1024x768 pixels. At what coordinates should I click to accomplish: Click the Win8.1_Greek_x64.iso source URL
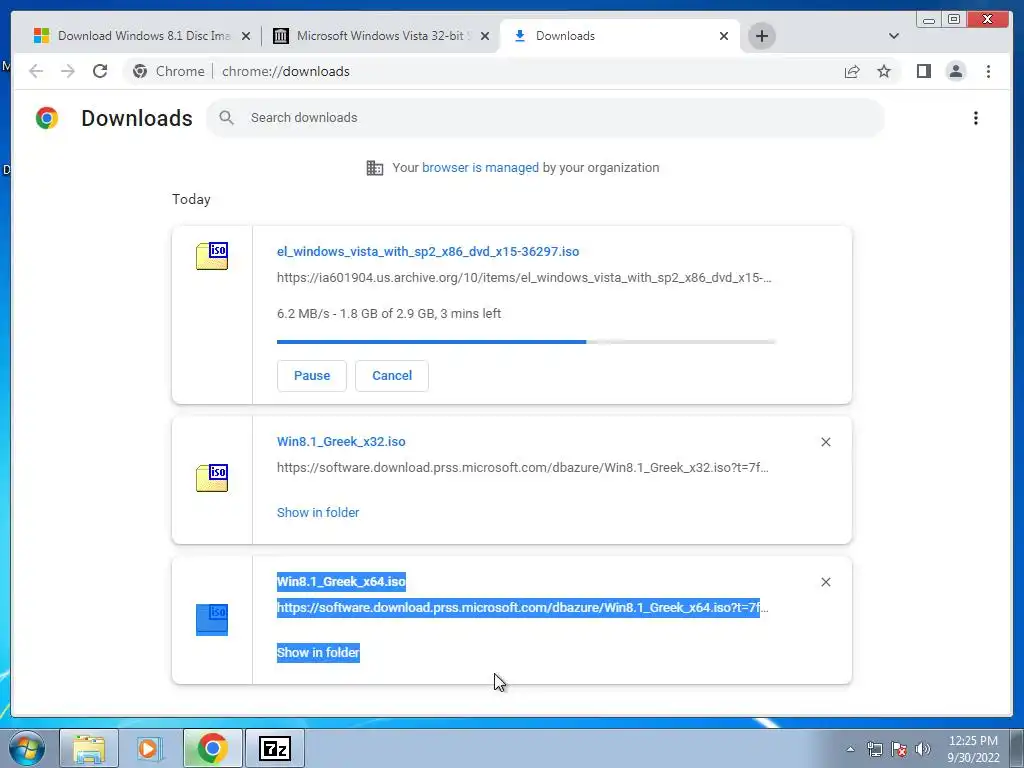pyautogui.click(x=522, y=607)
